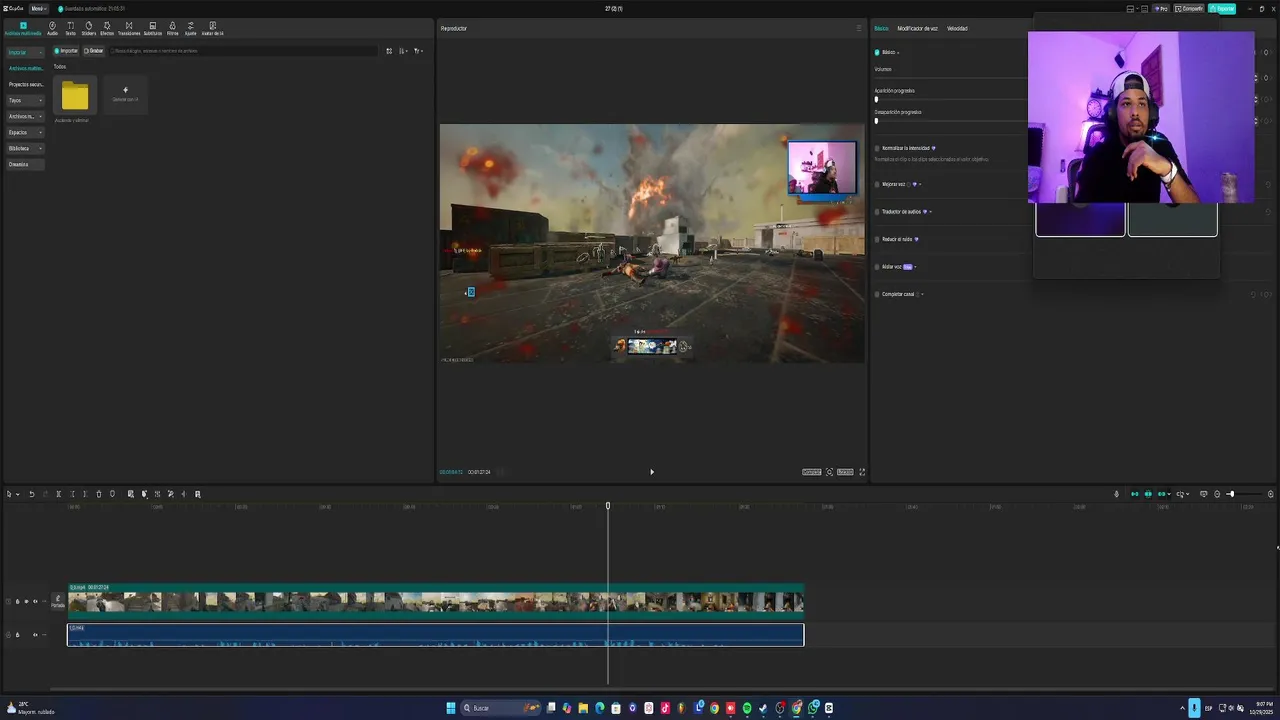The height and width of the screenshot is (720, 1280).
Task: Open the Ajuste panel
Action: pos(190,28)
